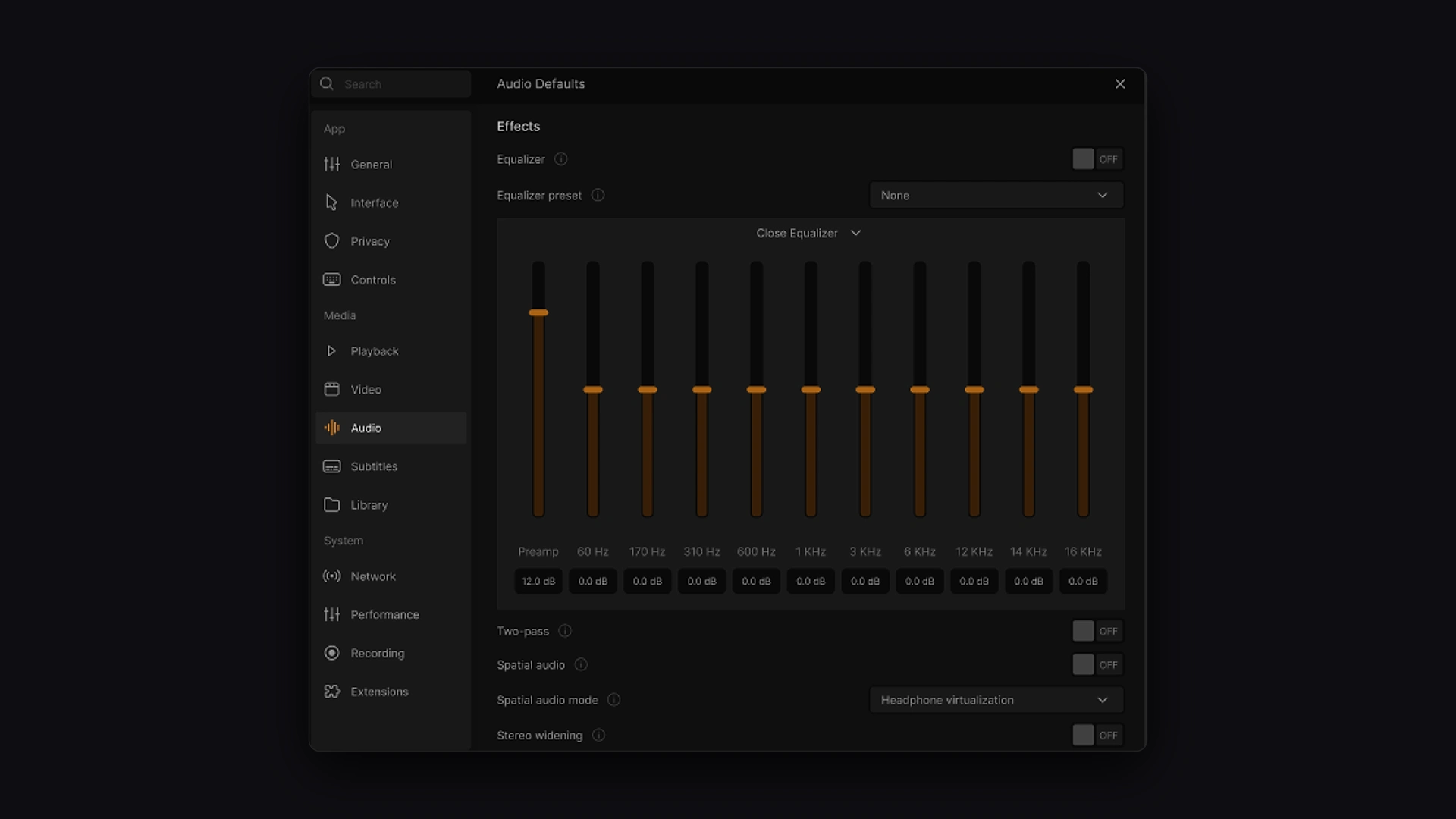Click the Preamp 12.0 dB value box

[538, 581]
